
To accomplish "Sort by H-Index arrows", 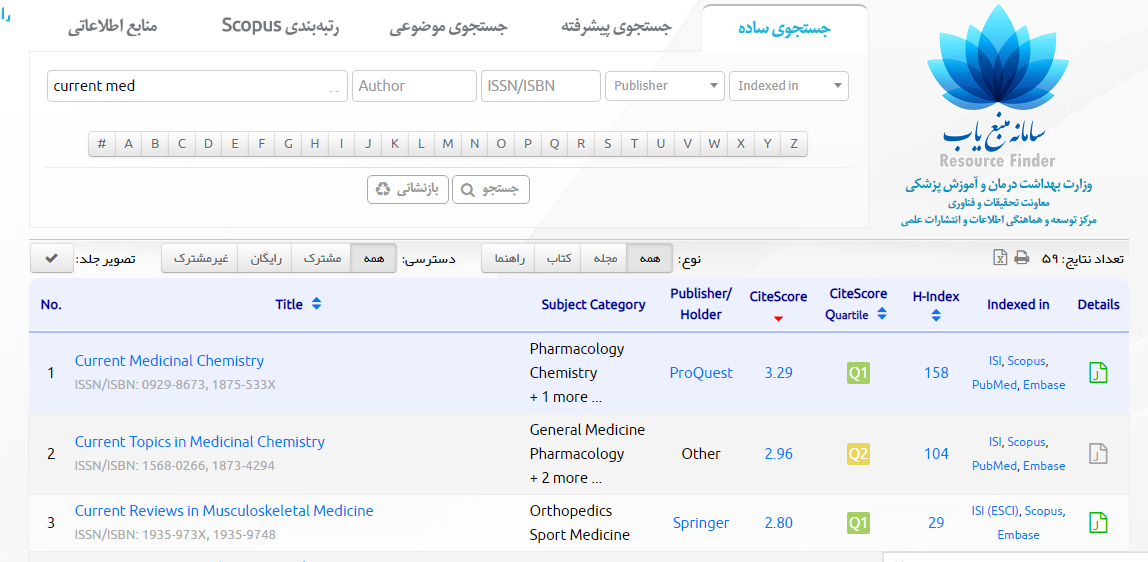I will click(x=936, y=316).
